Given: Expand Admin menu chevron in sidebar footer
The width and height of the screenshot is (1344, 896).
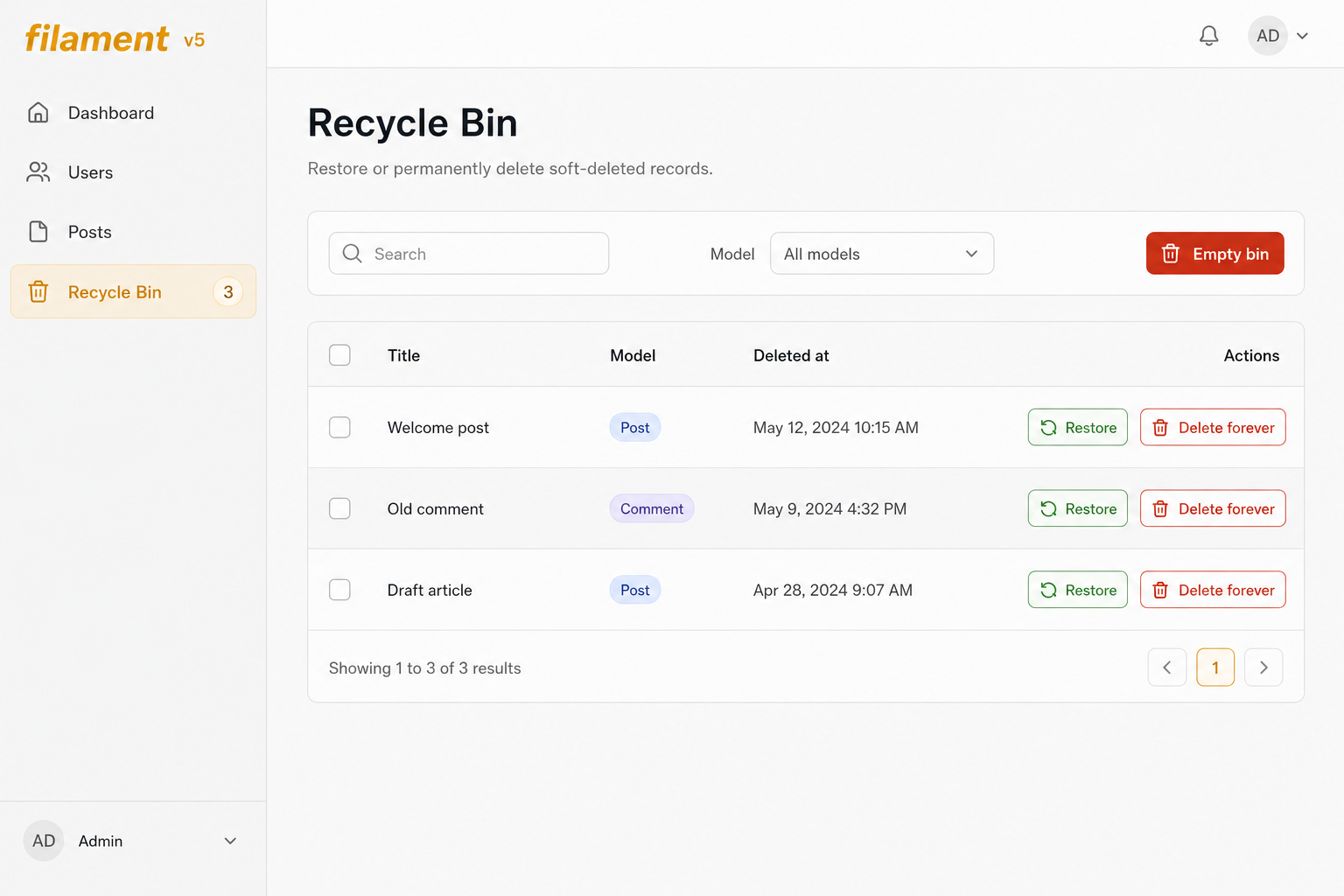Looking at the screenshot, I should coord(230,841).
